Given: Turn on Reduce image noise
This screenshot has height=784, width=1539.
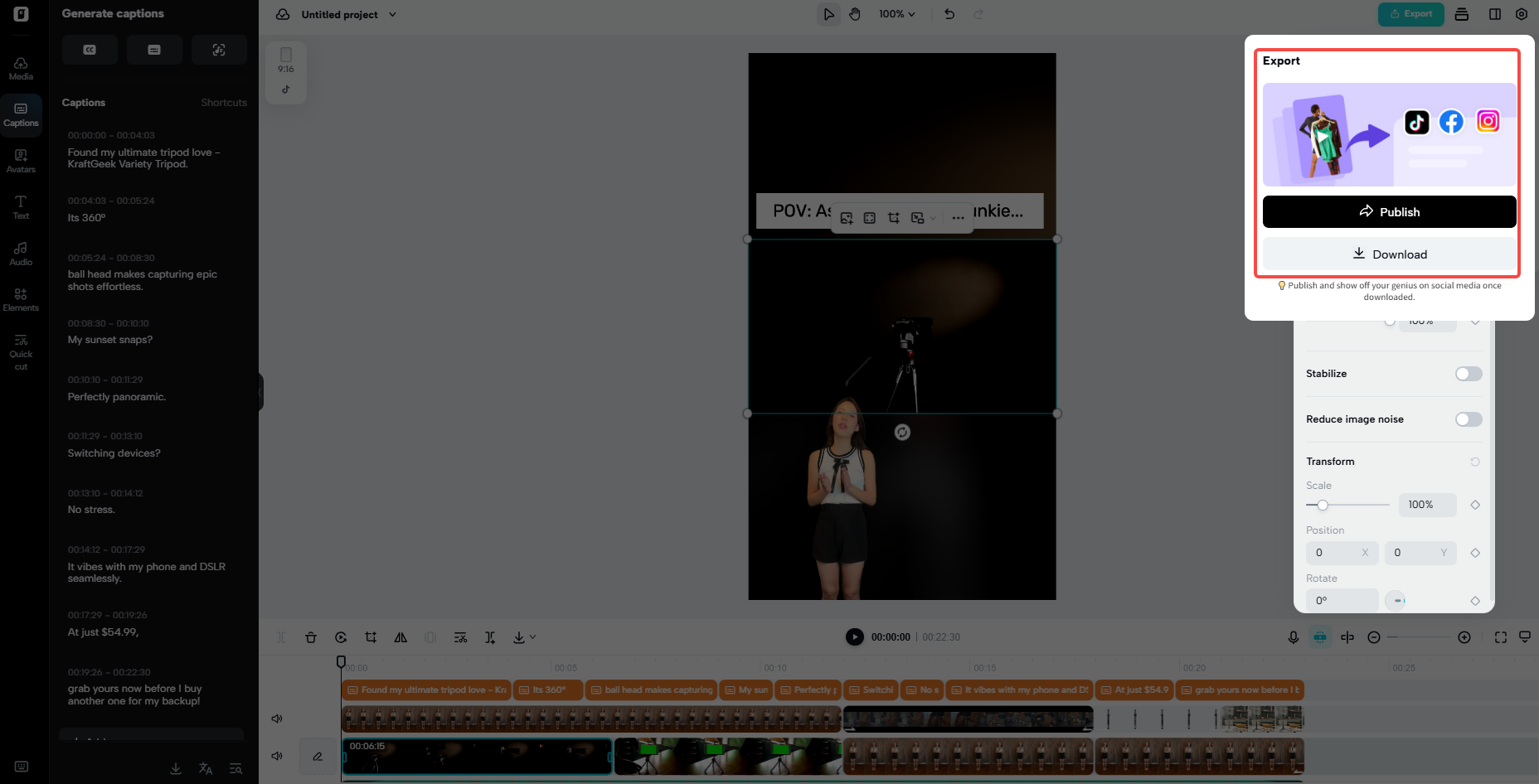Looking at the screenshot, I should (x=1468, y=419).
